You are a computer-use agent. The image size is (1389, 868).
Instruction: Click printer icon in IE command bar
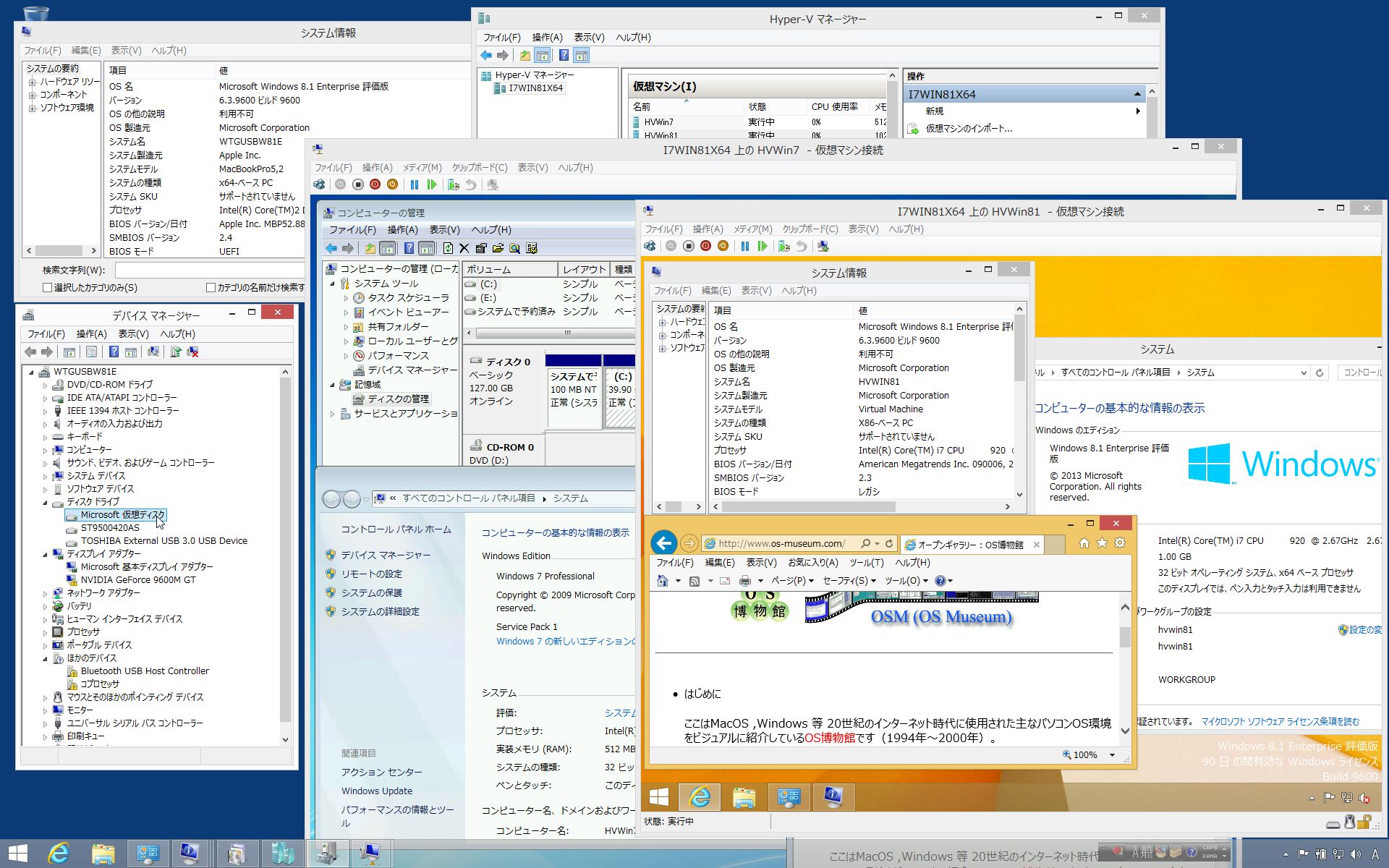[745, 581]
